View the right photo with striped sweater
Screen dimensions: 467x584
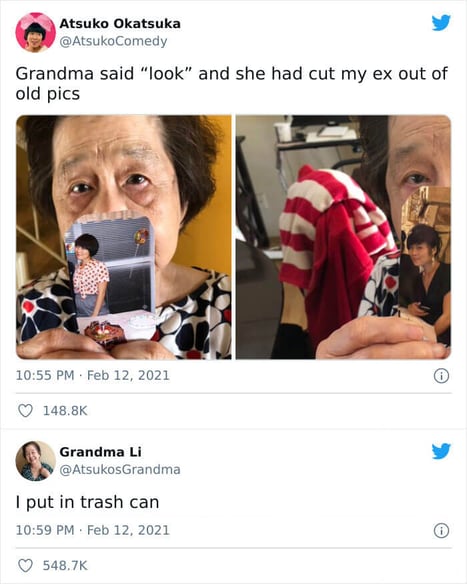343,237
